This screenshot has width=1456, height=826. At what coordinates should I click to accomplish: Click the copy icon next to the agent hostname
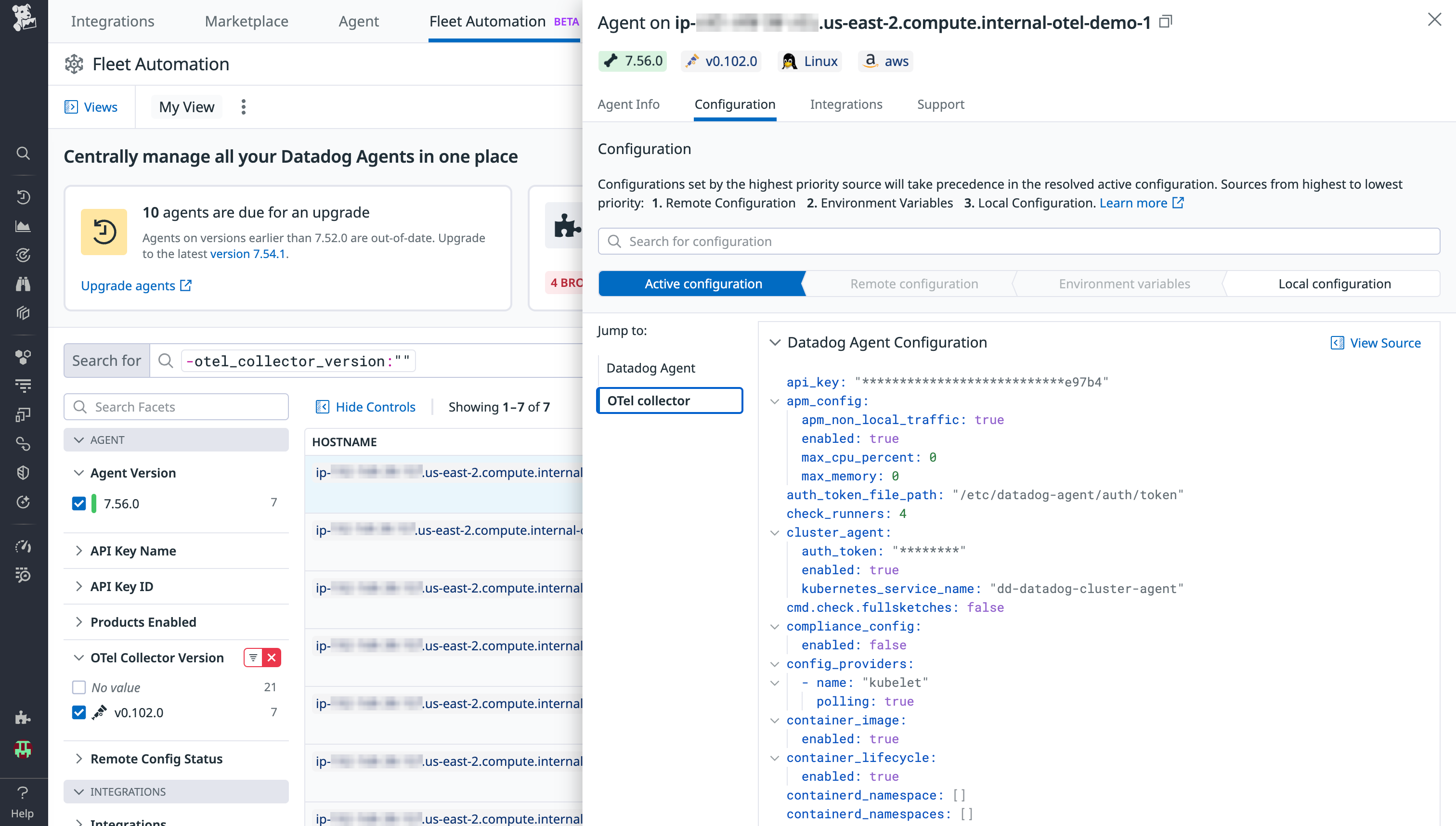coord(1166,21)
